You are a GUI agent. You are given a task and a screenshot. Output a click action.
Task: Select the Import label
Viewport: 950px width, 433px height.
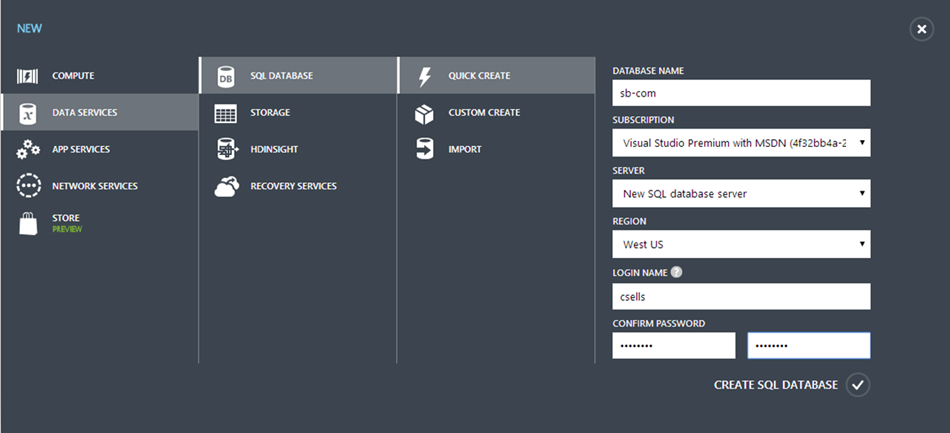465,150
